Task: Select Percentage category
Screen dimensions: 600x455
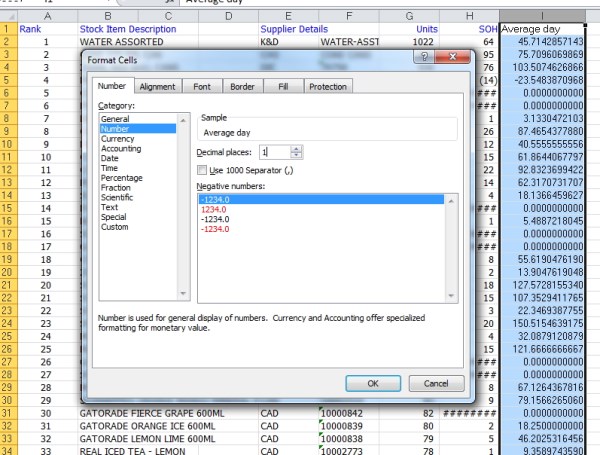Action: point(138,178)
